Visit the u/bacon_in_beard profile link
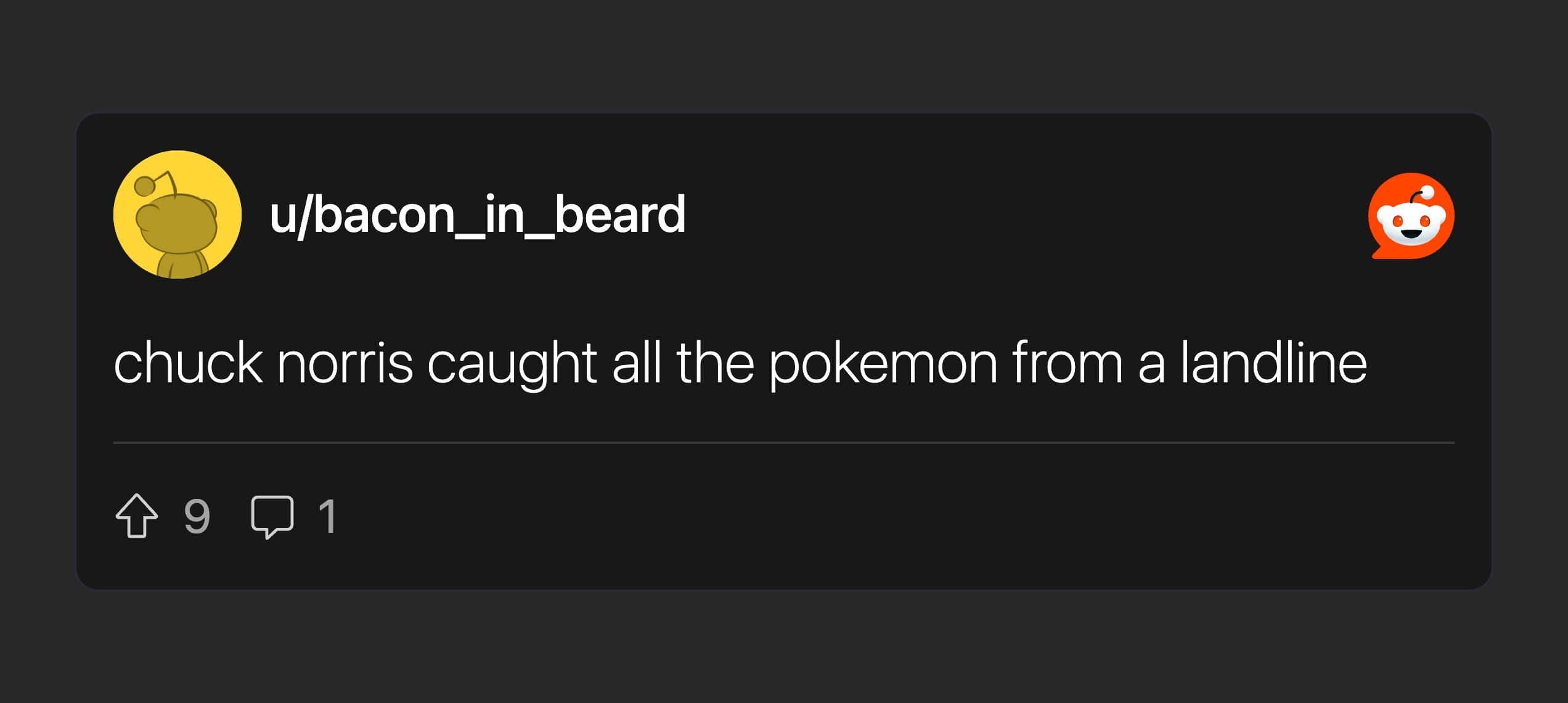1568x703 pixels. [477, 215]
